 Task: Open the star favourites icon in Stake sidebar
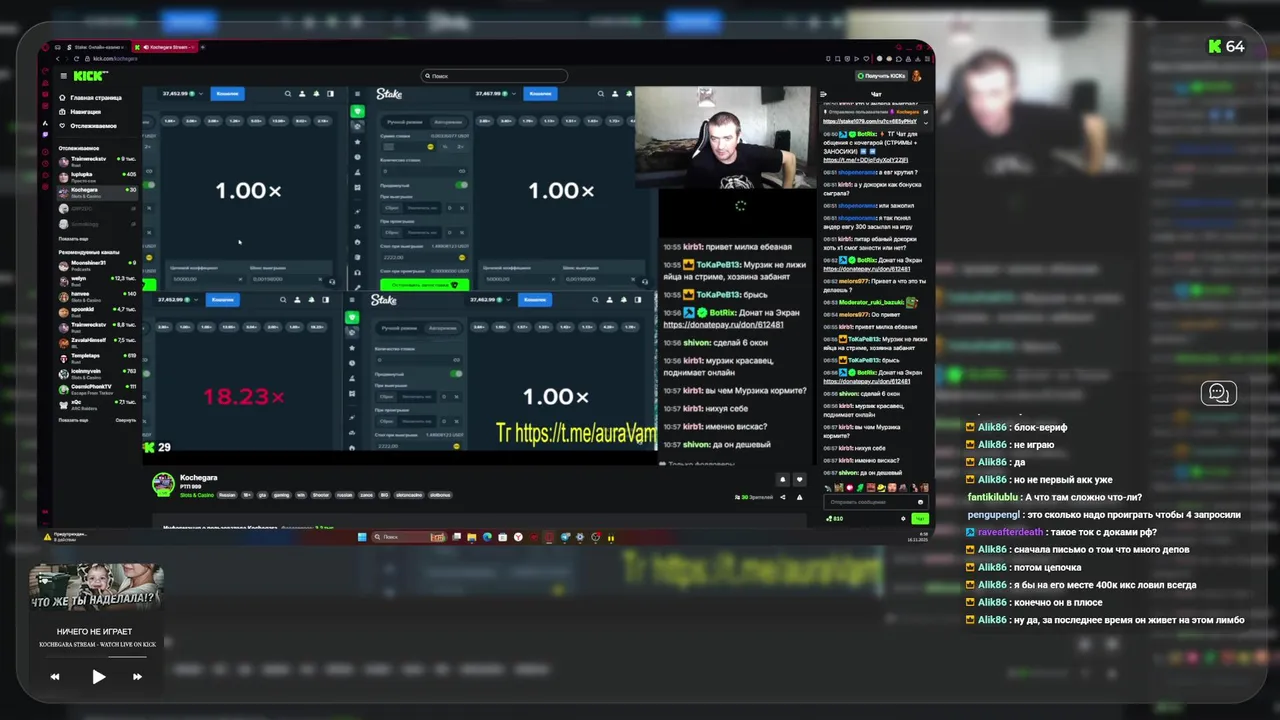click(x=357, y=142)
